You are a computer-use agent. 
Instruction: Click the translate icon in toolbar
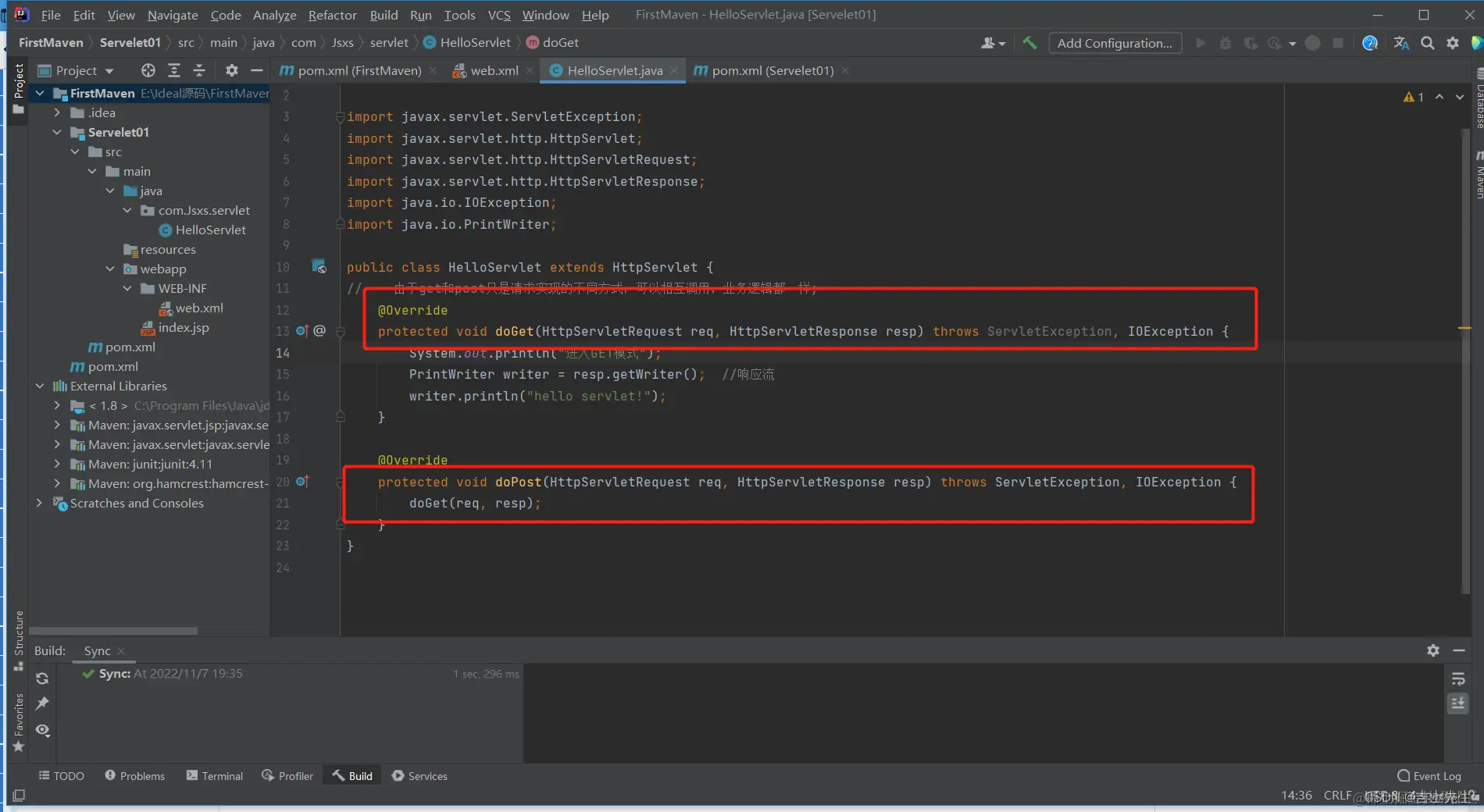[x=1401, y=43]
